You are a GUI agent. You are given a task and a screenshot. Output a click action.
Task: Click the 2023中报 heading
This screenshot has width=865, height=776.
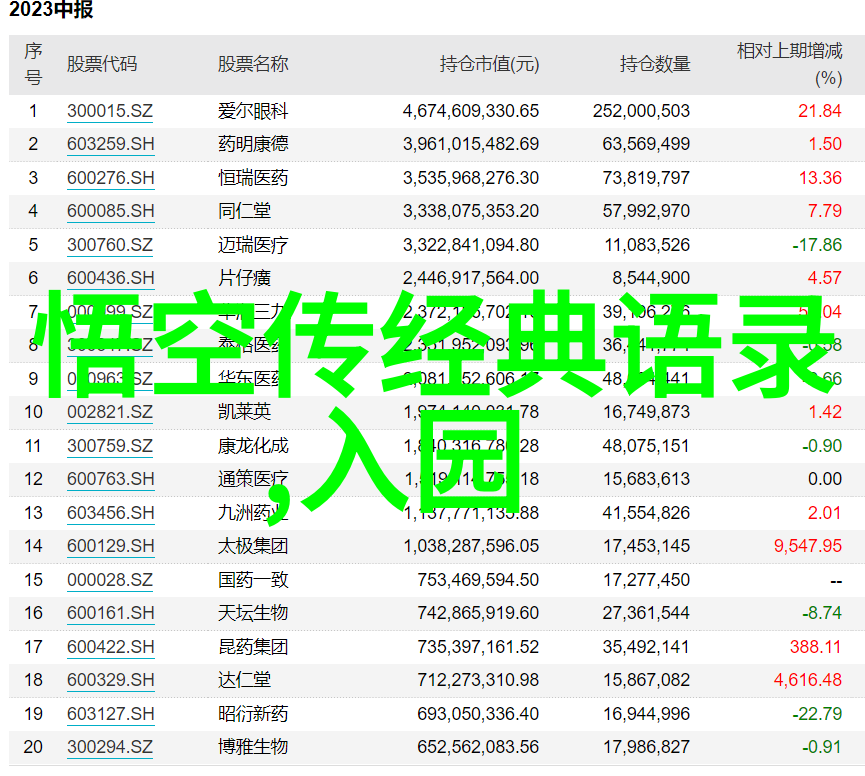coord(51,9)
